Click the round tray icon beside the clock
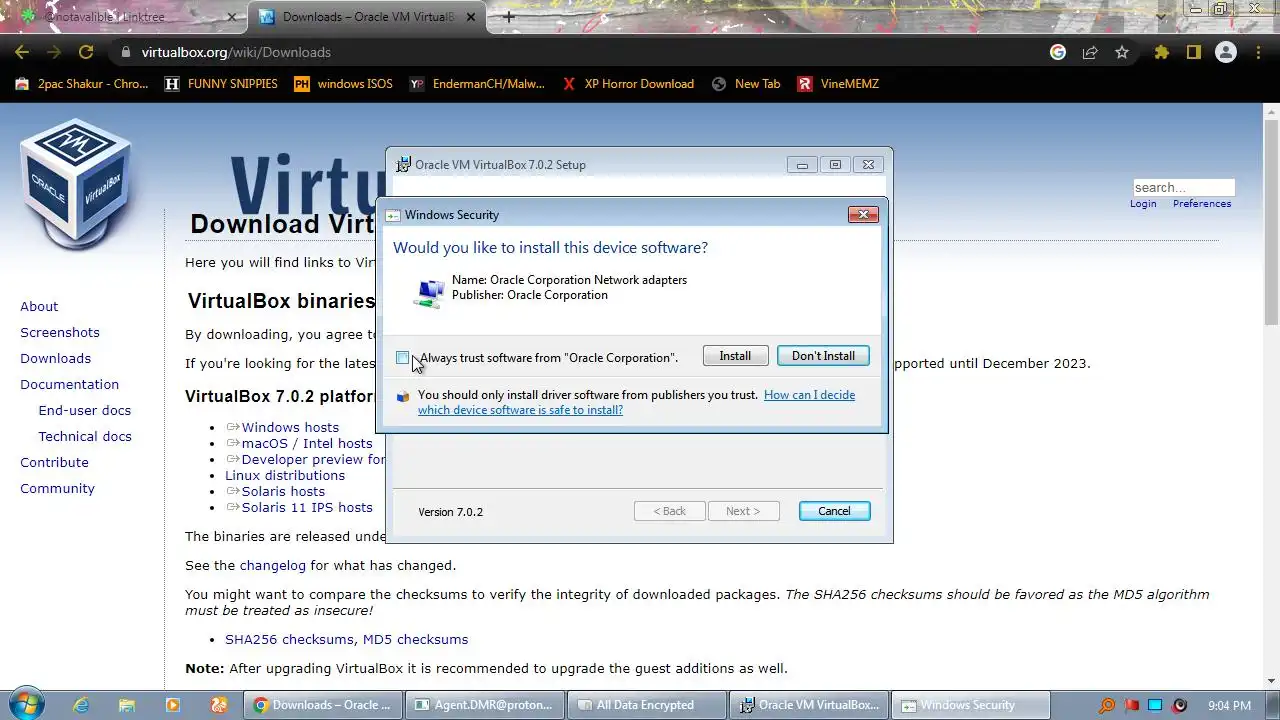 click(x=1179, y=705)
